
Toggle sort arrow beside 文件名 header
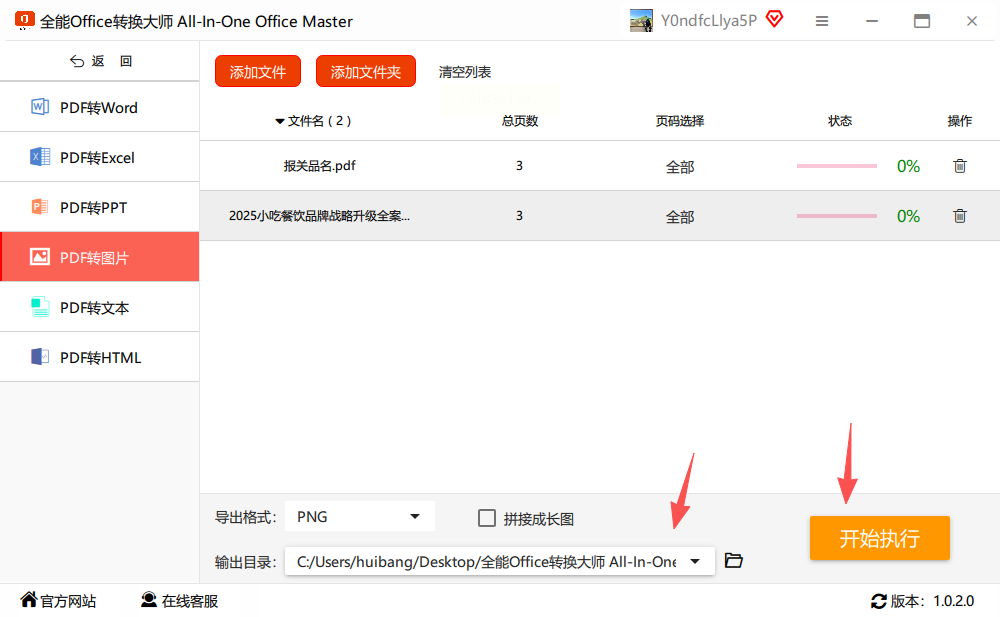(x=279, y=121)
